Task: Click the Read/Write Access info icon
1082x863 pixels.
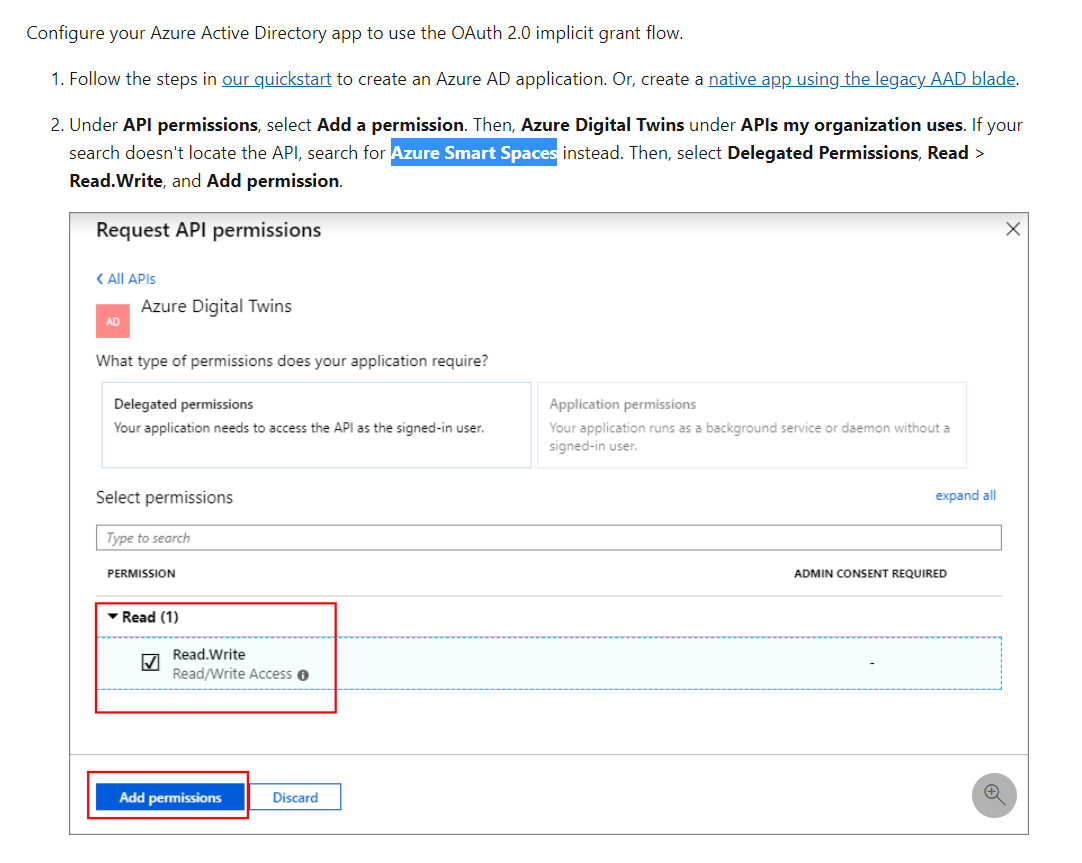Action: (x=303, y=675)
